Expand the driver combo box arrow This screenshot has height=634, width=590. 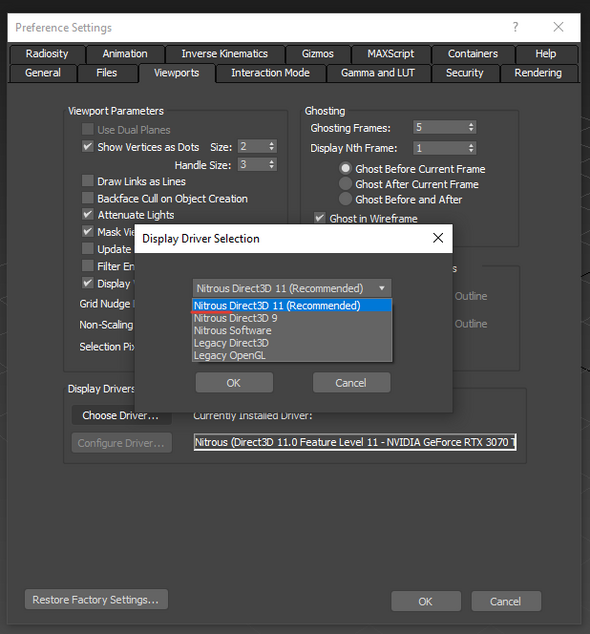[381, 288]
